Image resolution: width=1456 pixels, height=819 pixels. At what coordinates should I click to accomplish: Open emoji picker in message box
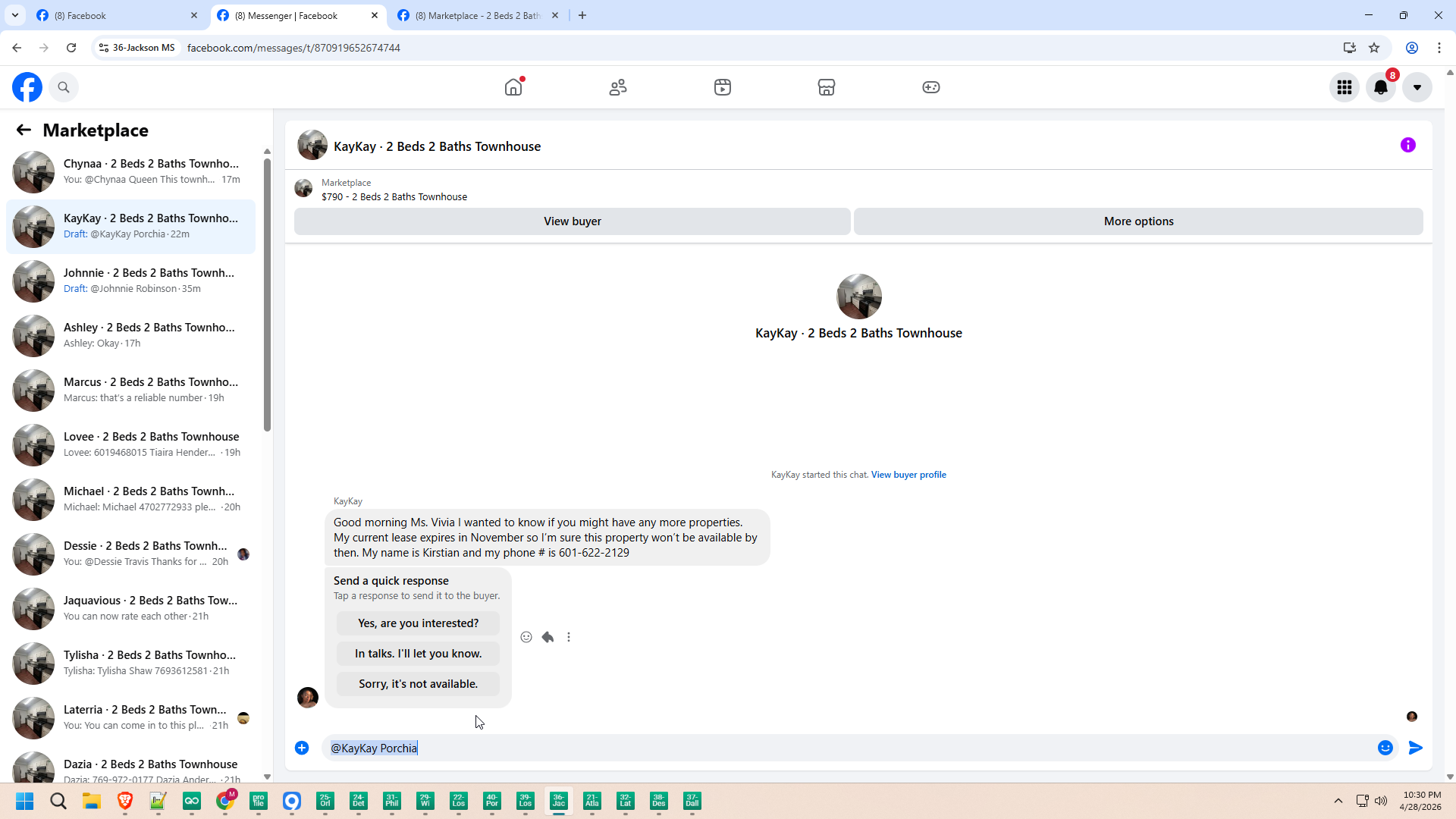click(x=1385, y=748)
